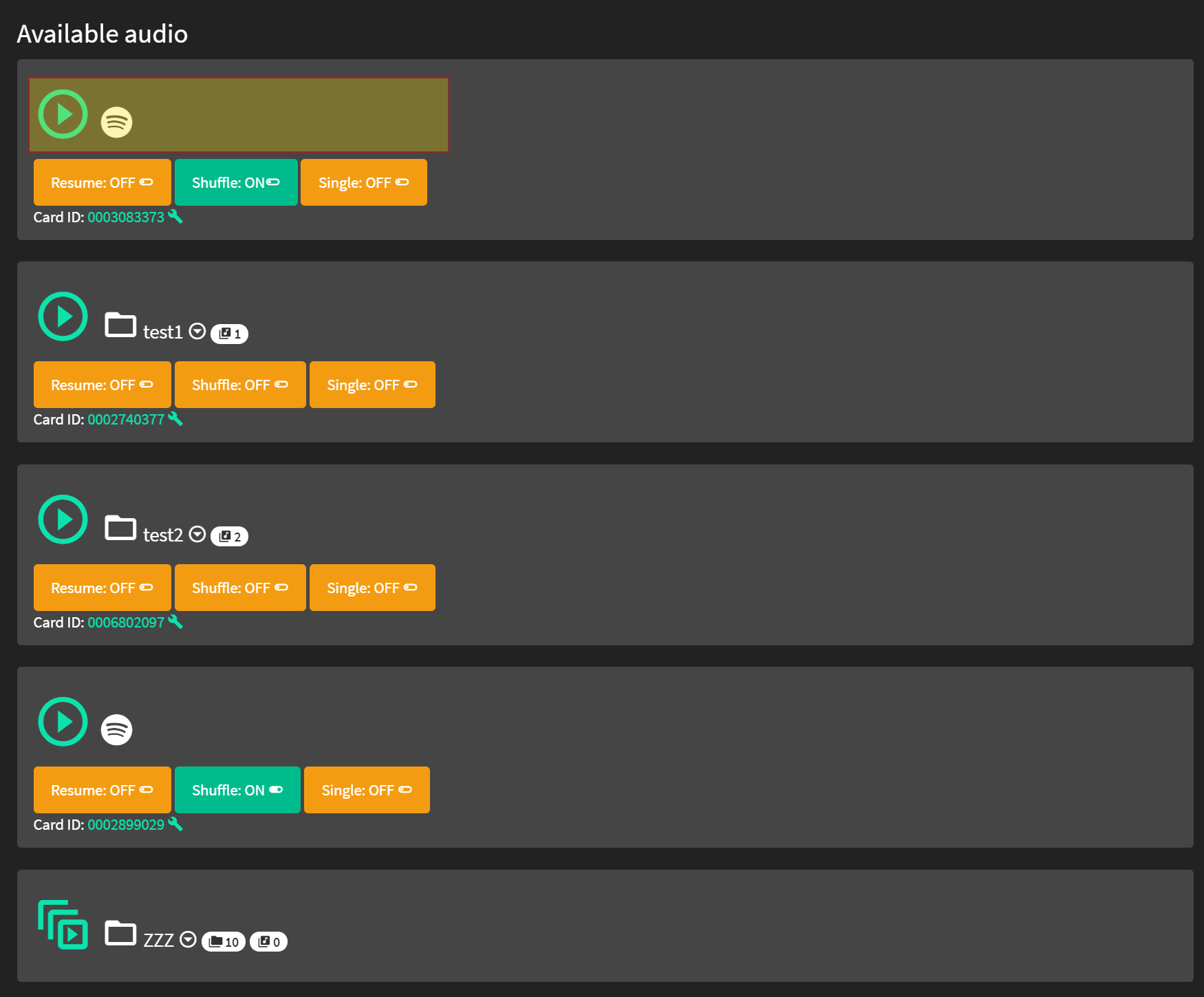Play the test1 folder audio

[x=63, y=317]
